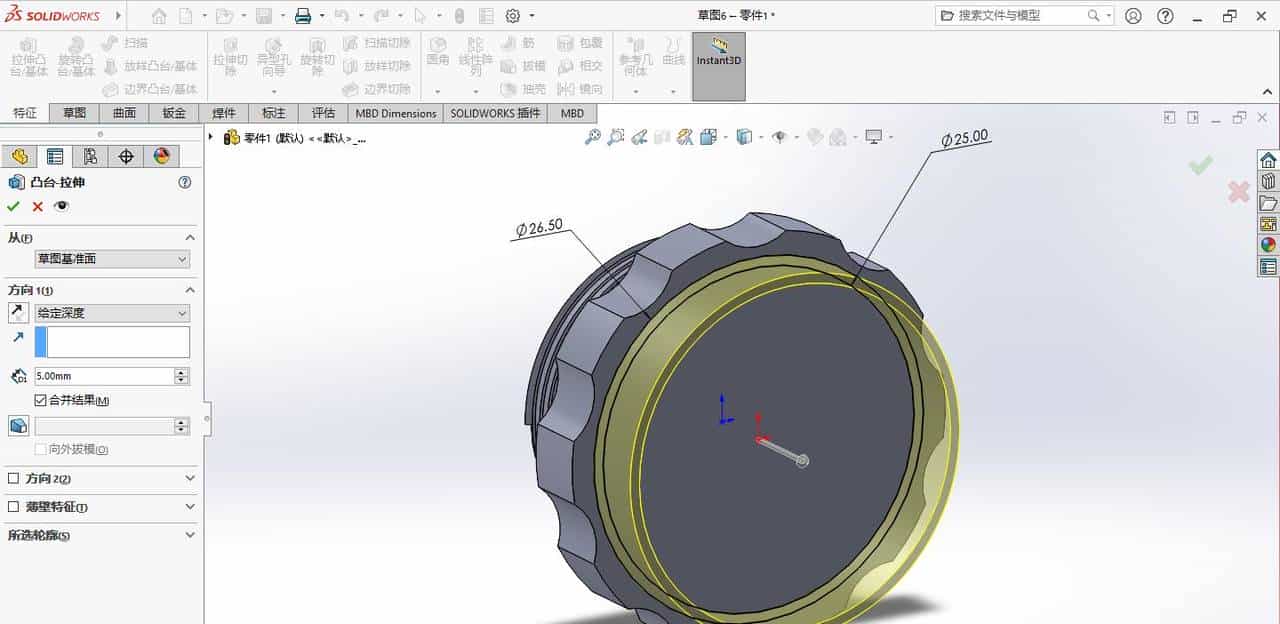Switch to the 草图 ribbon tab

(73, 113)
